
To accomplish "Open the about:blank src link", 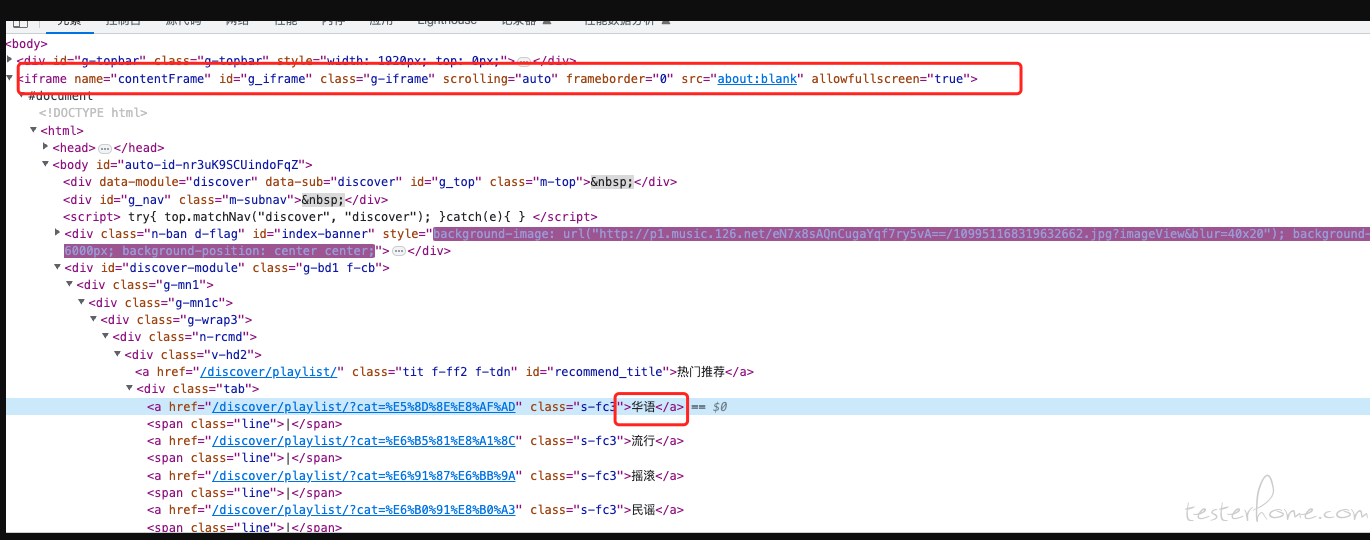I will click(757, 78).
